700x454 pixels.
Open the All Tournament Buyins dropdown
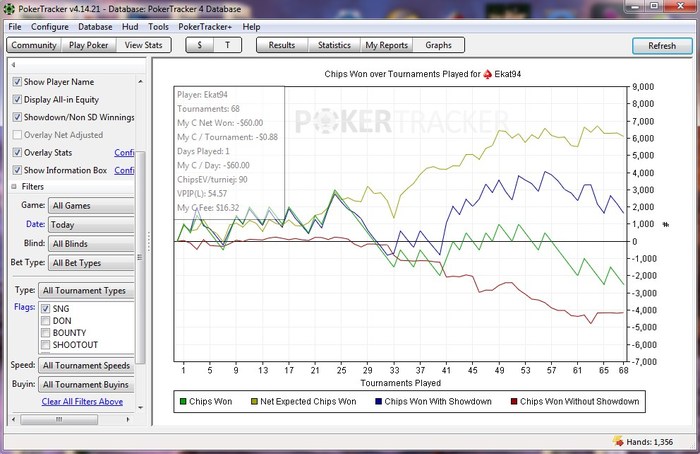[86, 384]
